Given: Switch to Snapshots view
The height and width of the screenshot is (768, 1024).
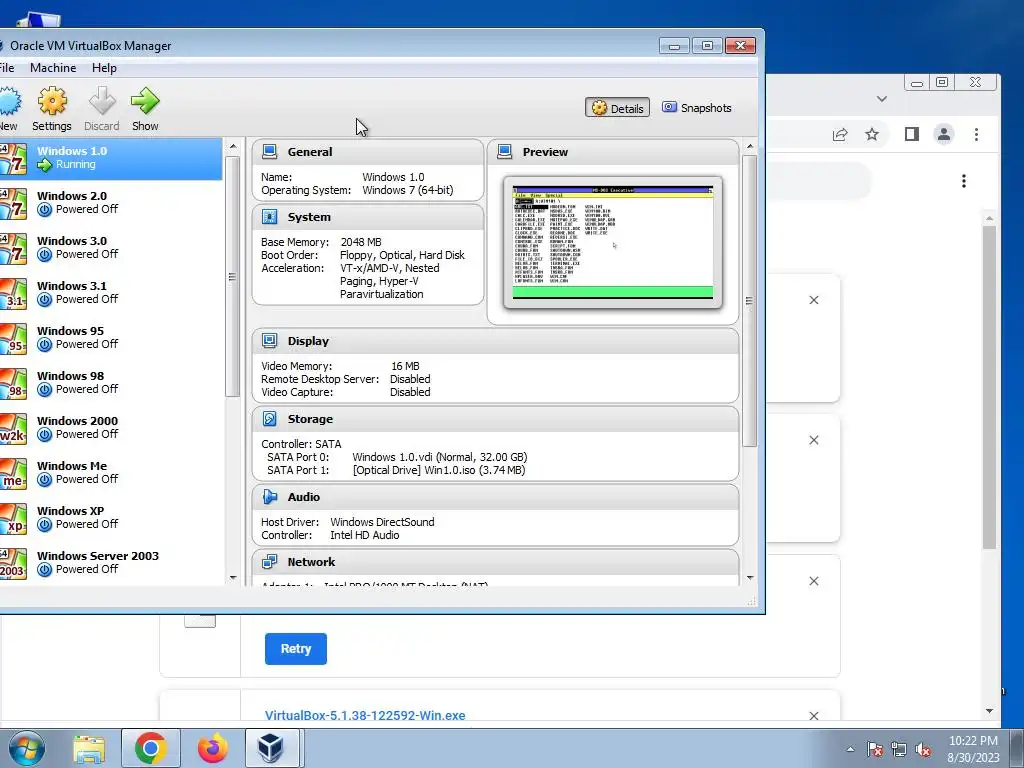Looking at the screenshot, I should 697,108.
